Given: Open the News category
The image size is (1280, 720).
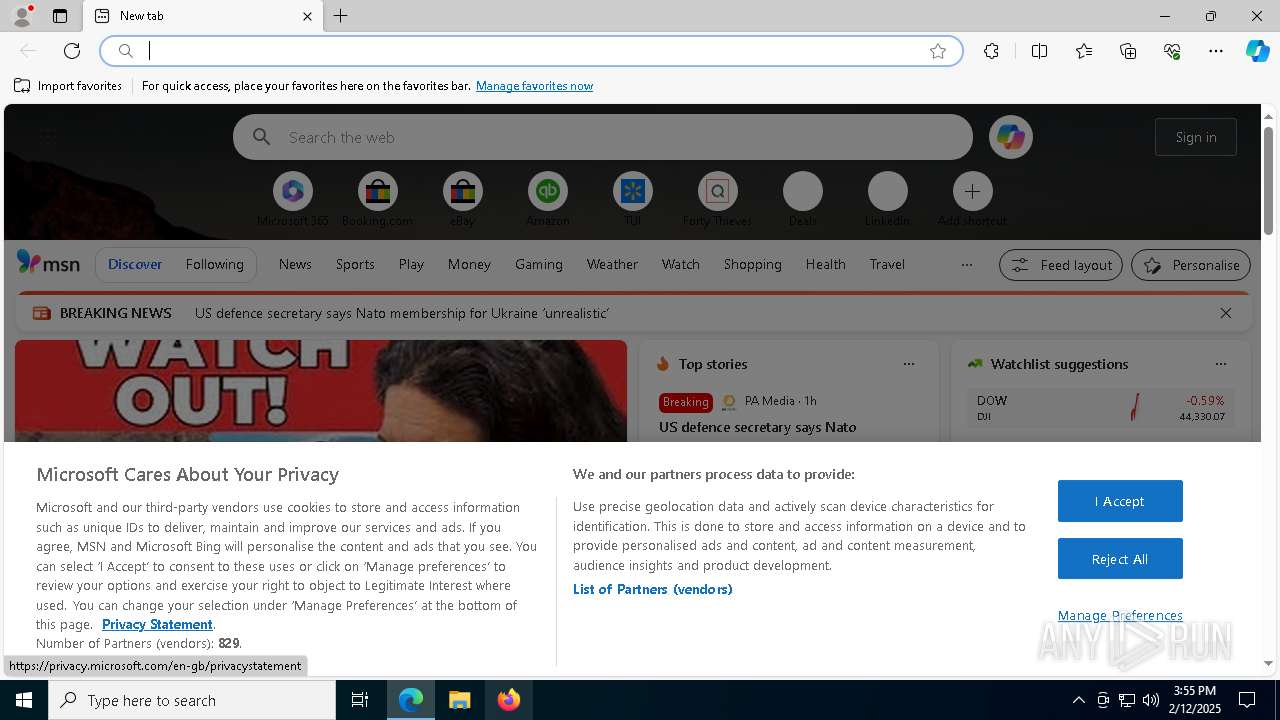Looking at the screenshot, I should [295, 264].
